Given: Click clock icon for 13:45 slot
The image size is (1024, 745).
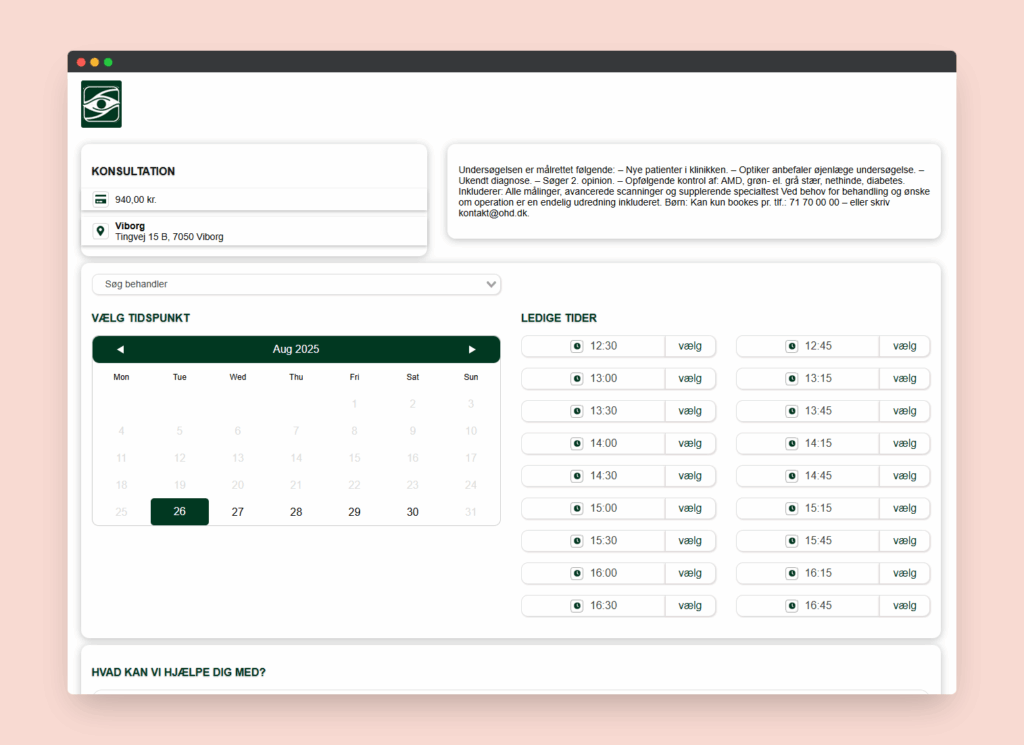Looking at the screenshot, I should tap(792, 411).
